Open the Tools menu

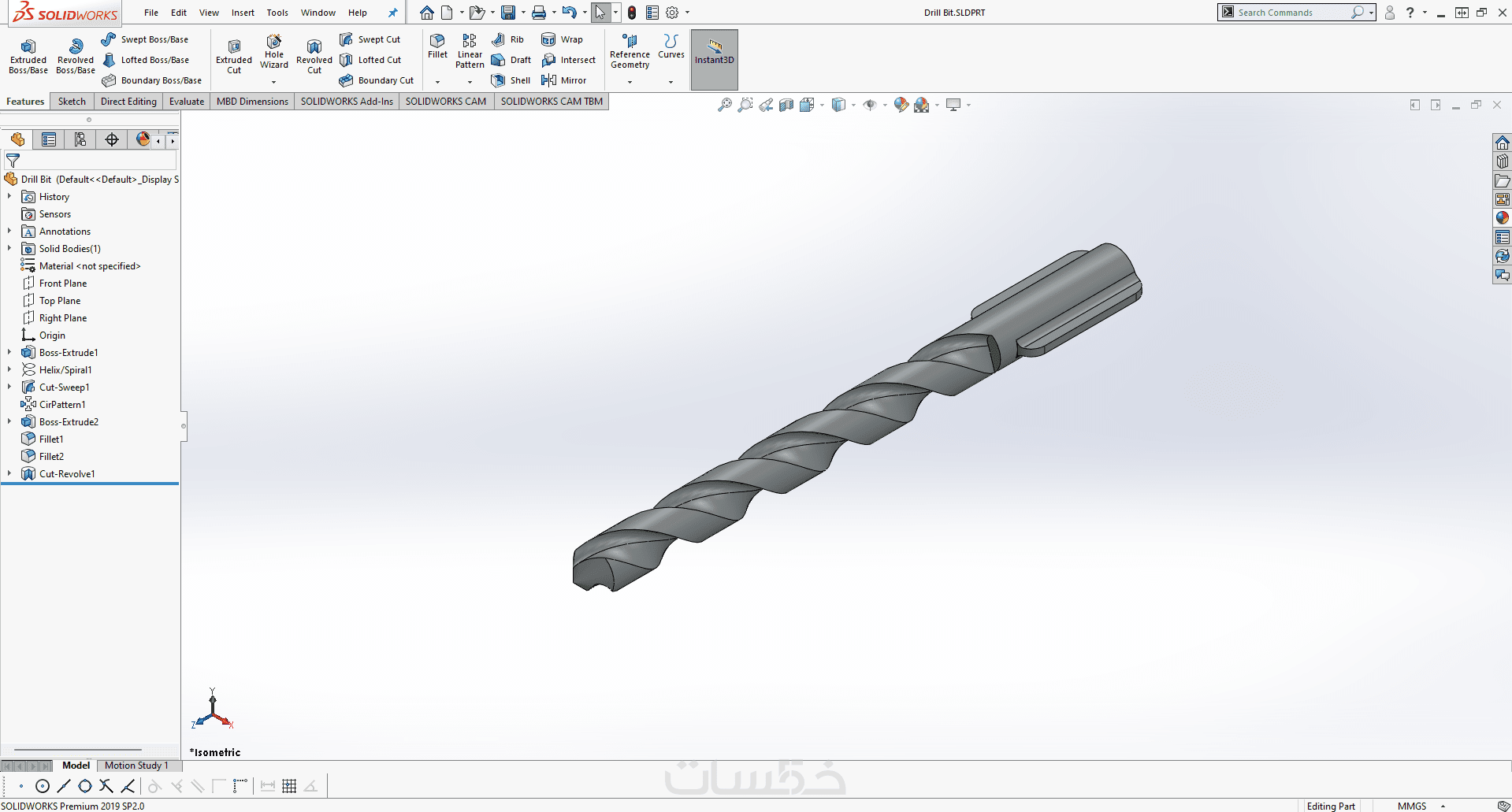click(x=277, y=13)
